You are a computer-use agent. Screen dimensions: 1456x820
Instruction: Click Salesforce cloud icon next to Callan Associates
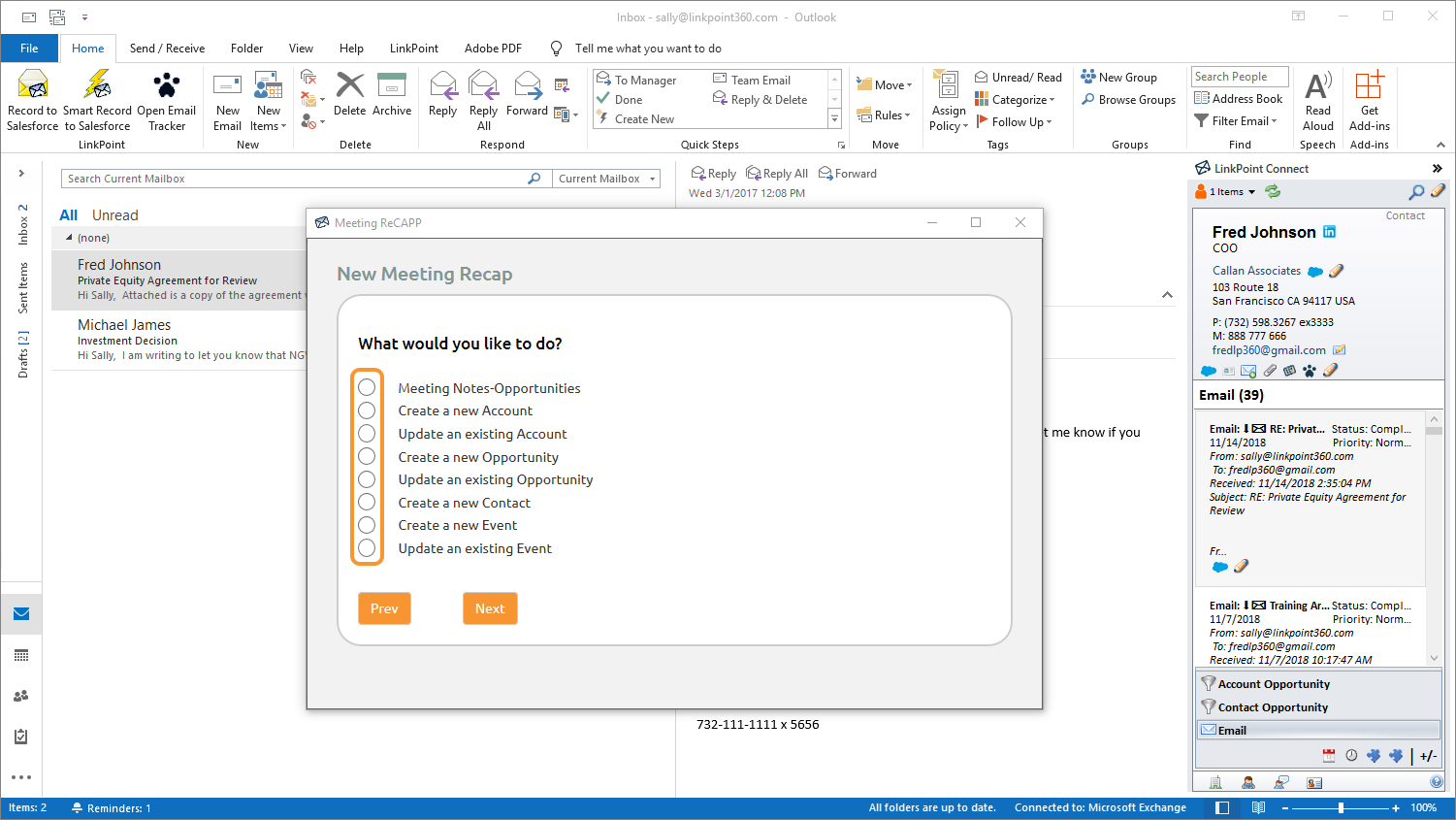[x=1315, y=272]
